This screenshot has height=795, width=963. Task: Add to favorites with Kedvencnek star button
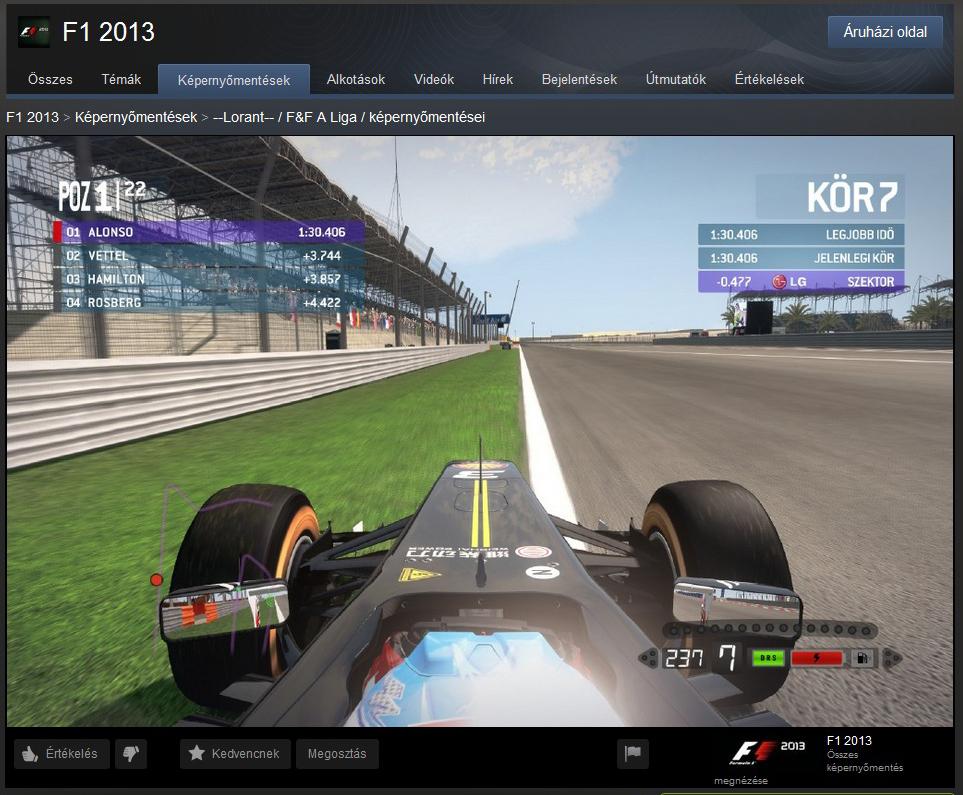(235, 753)
